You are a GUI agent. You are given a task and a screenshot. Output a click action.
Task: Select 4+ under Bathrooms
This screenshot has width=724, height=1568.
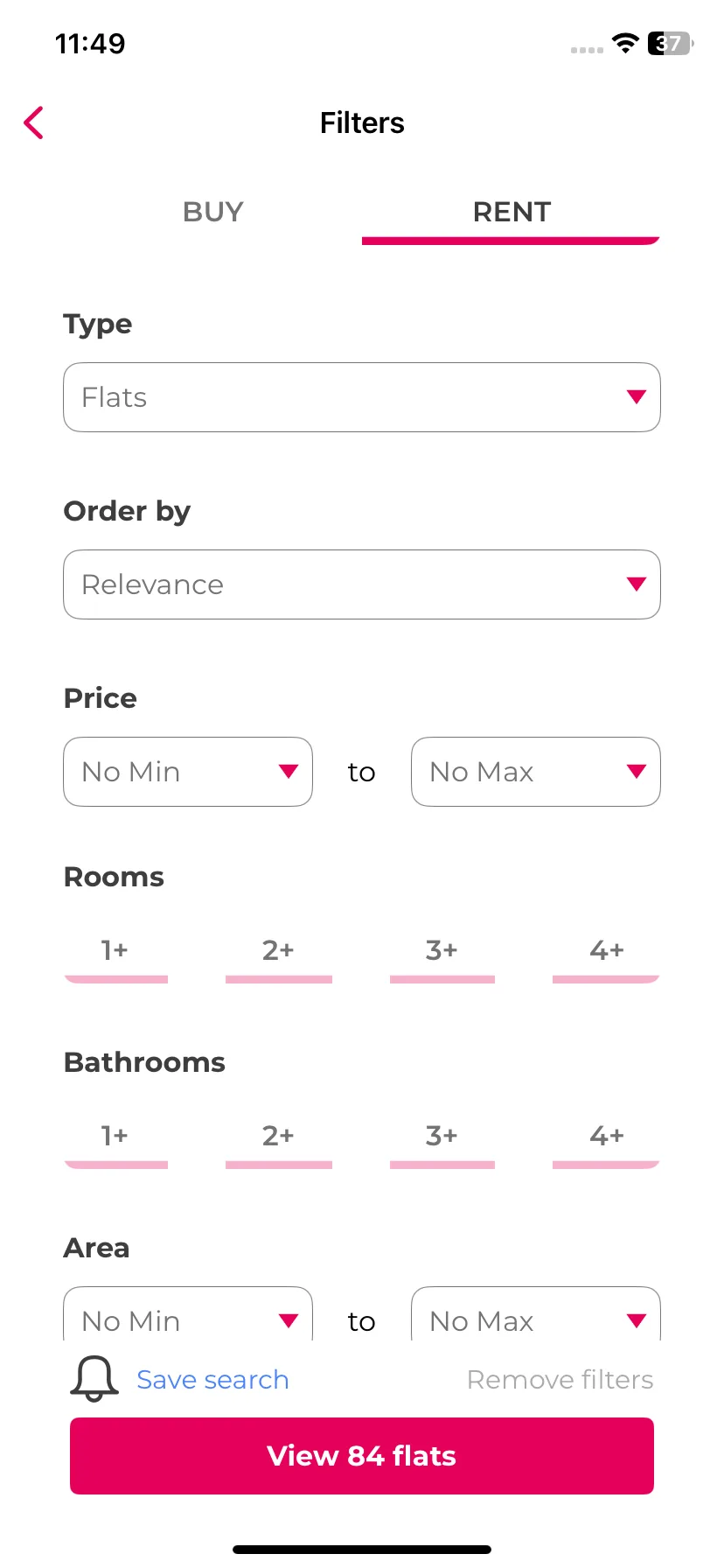pyautogui.click(x=606, y=1142)
